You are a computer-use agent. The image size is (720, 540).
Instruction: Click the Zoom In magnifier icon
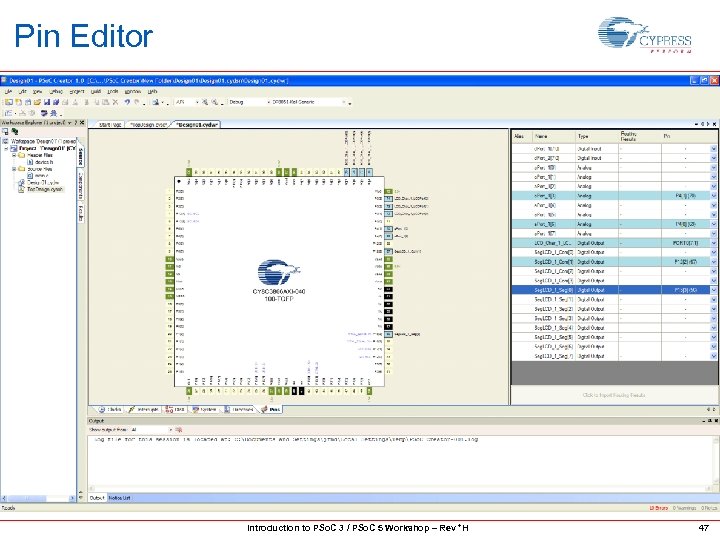[205, 102]
